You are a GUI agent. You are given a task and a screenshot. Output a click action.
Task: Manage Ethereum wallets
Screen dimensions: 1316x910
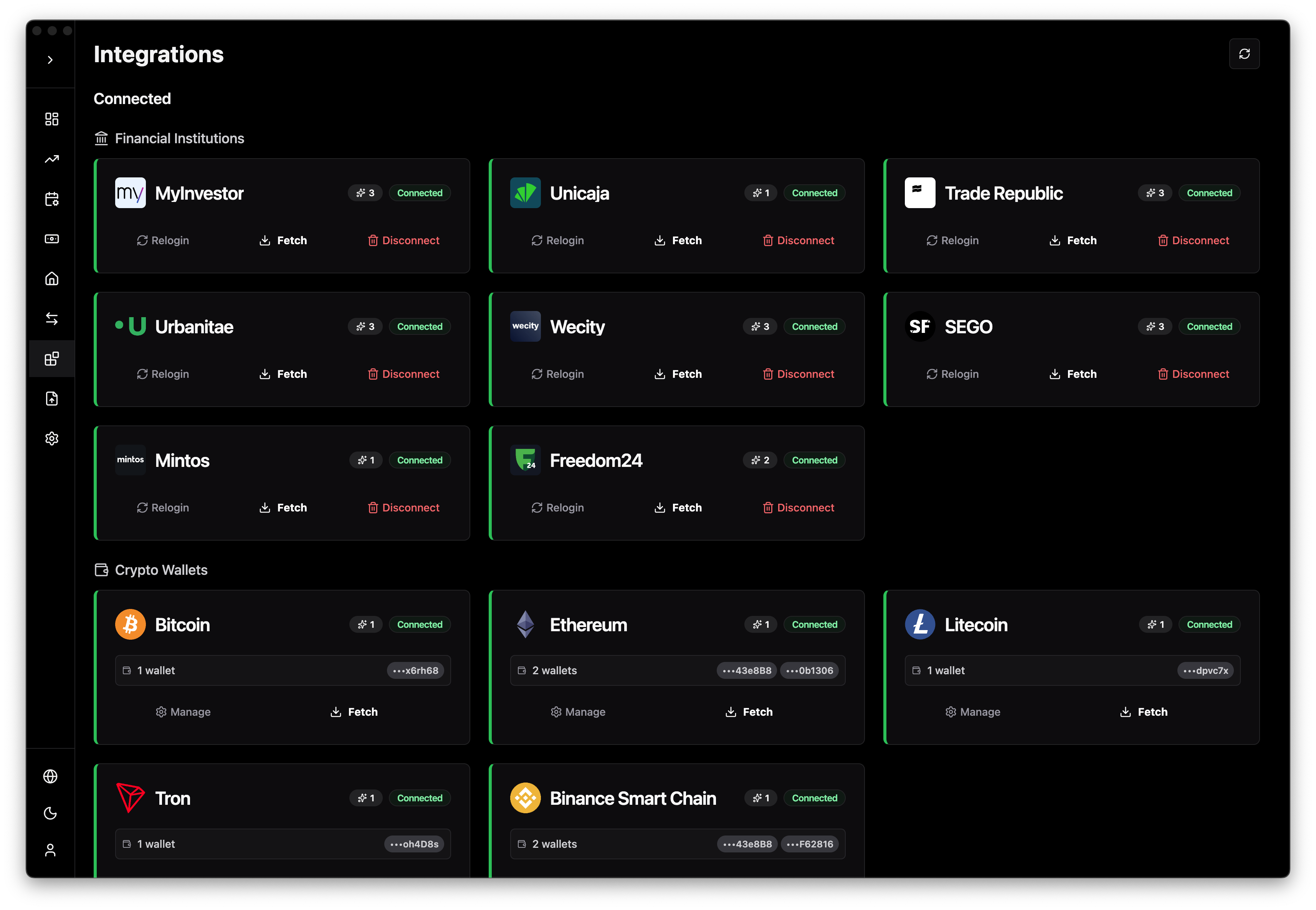[579, 712]
